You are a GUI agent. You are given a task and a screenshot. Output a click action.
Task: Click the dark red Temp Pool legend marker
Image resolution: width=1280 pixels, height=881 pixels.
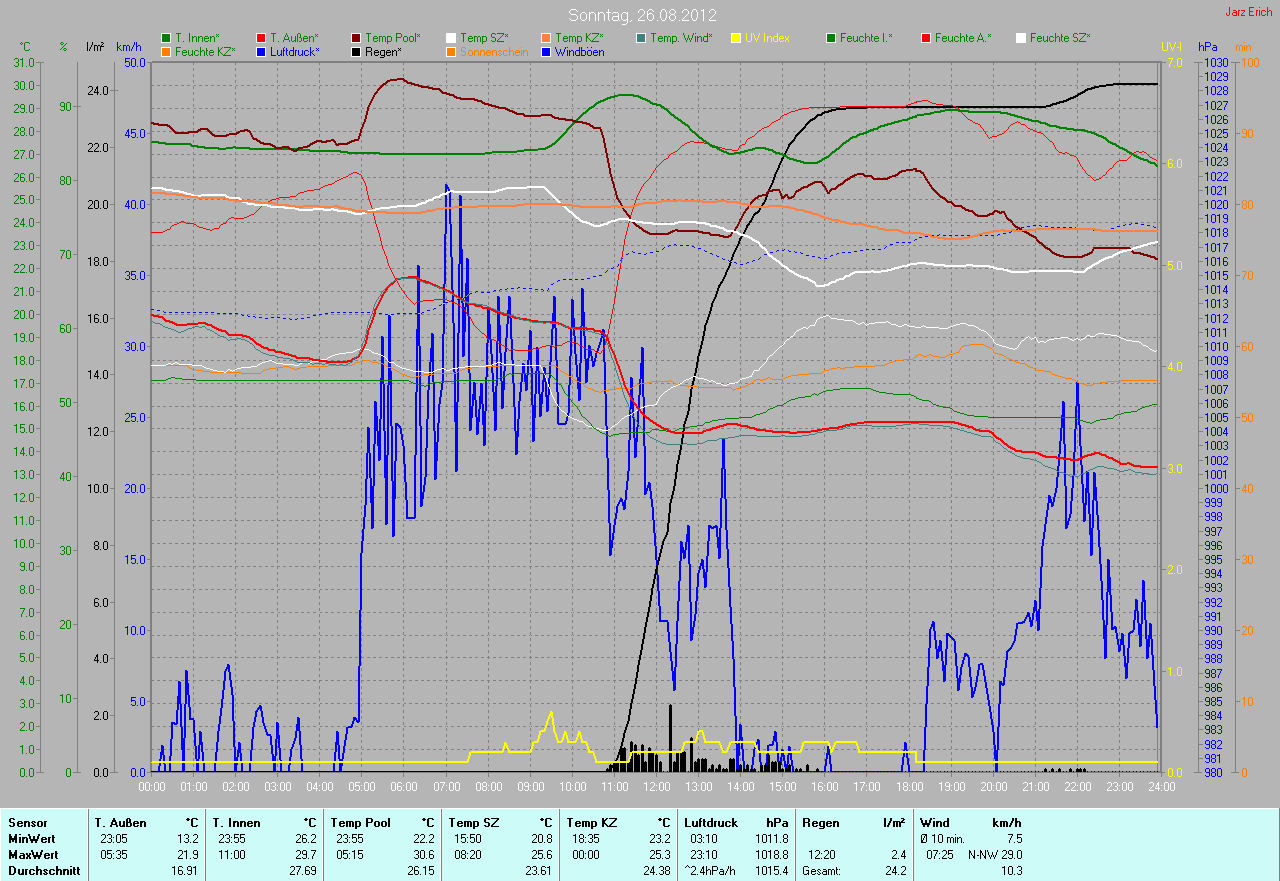point(357,38)
